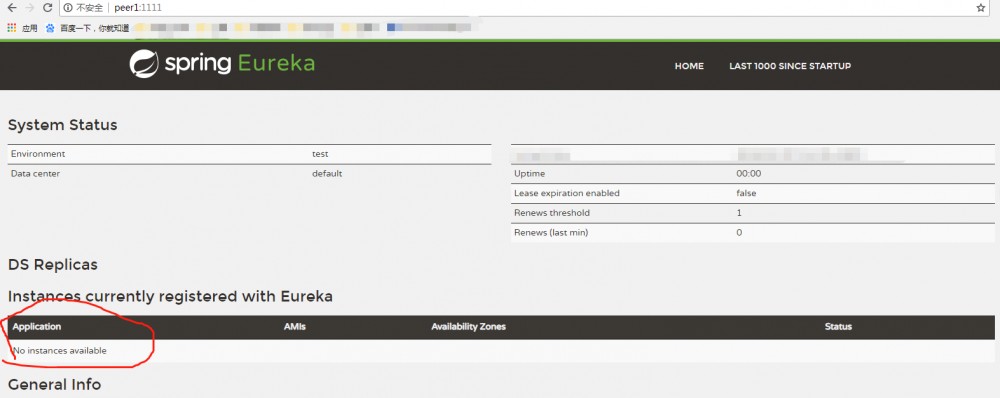Click the Status column header

click(838, 326)
